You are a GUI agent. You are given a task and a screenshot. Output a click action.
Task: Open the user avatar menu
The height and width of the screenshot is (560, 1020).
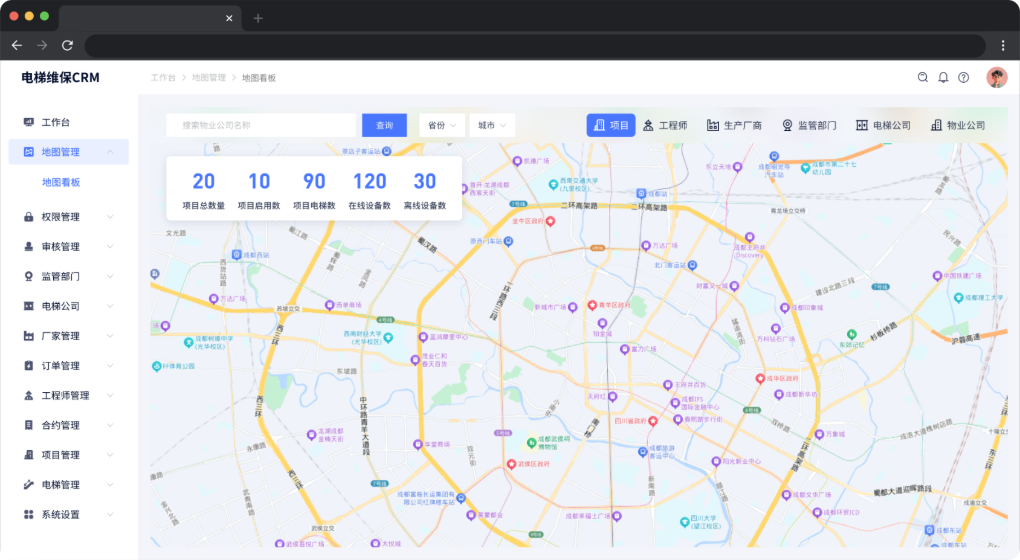pos(997,77)
